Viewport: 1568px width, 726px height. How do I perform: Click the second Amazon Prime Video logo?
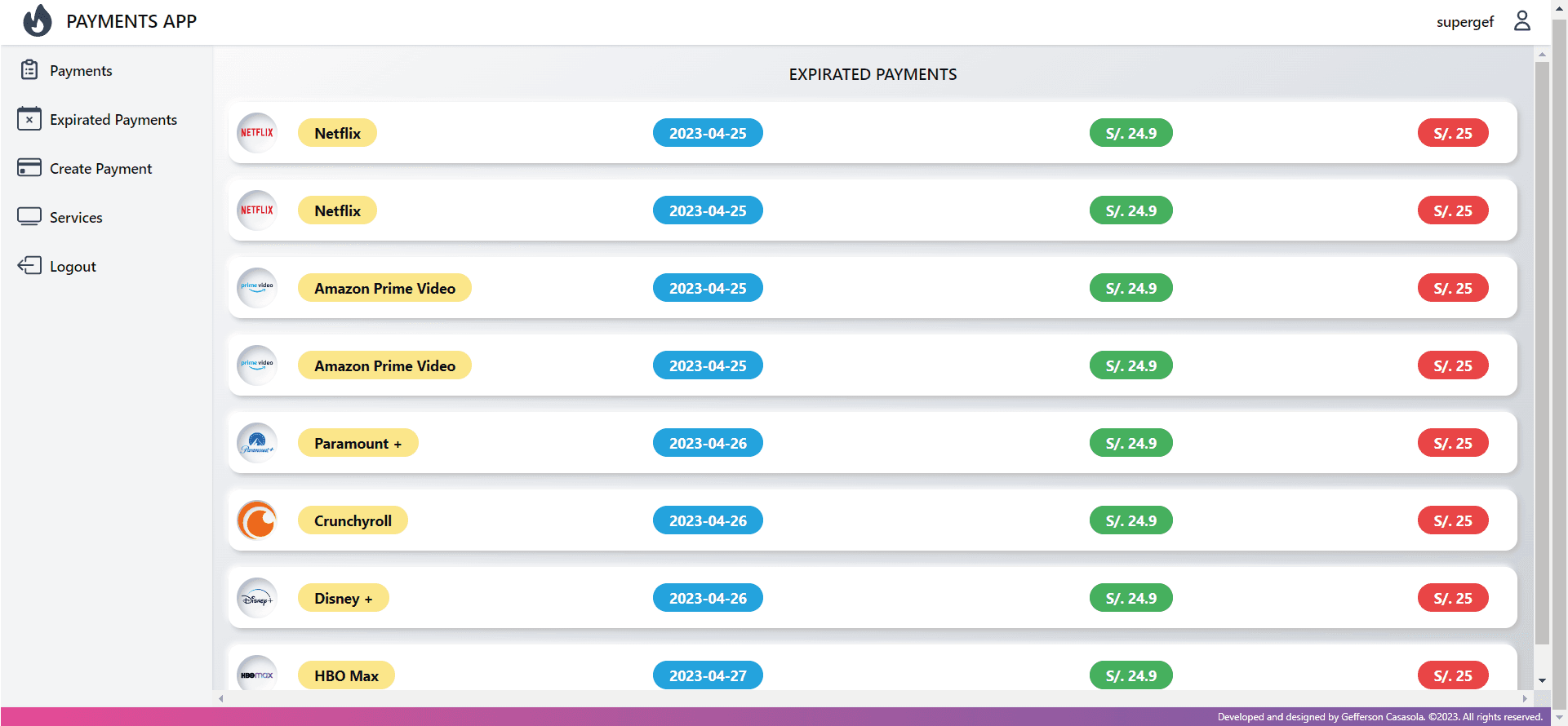click(x=257, y=365)
